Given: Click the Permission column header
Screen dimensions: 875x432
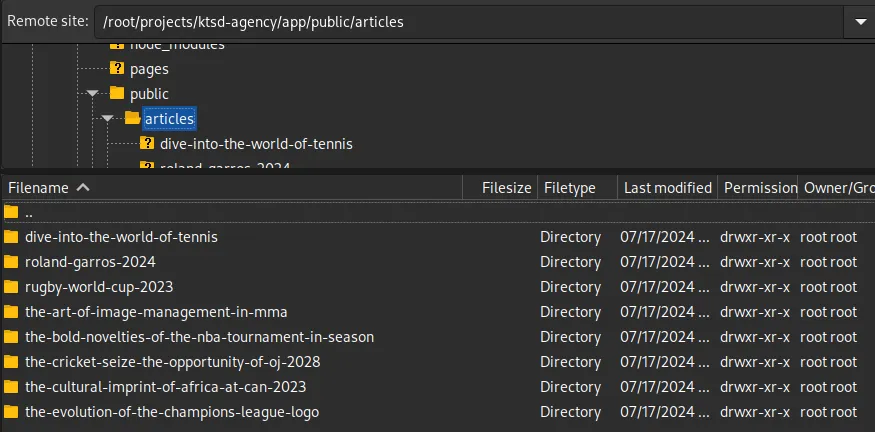Looking at the screenshot, I should click(x=760, y=188).
